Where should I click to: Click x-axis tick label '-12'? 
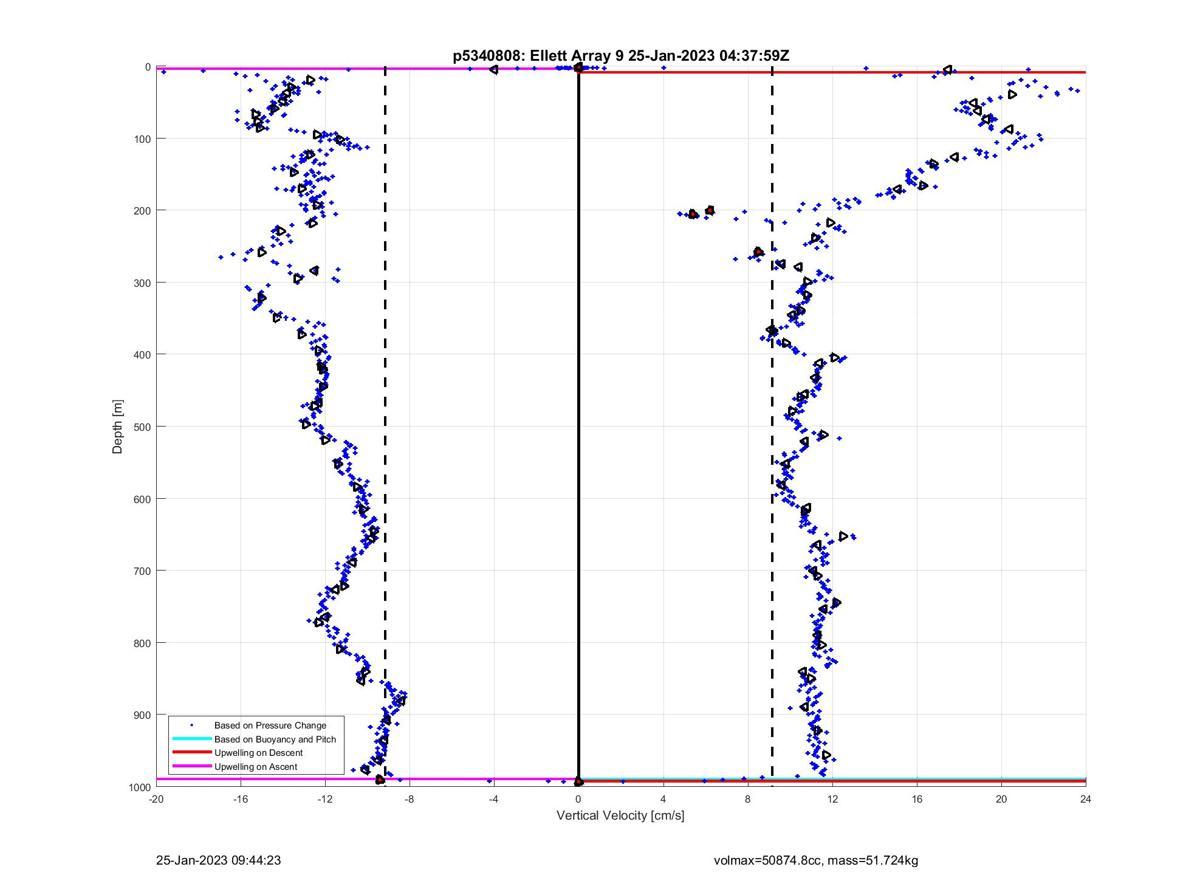(325, 799)
